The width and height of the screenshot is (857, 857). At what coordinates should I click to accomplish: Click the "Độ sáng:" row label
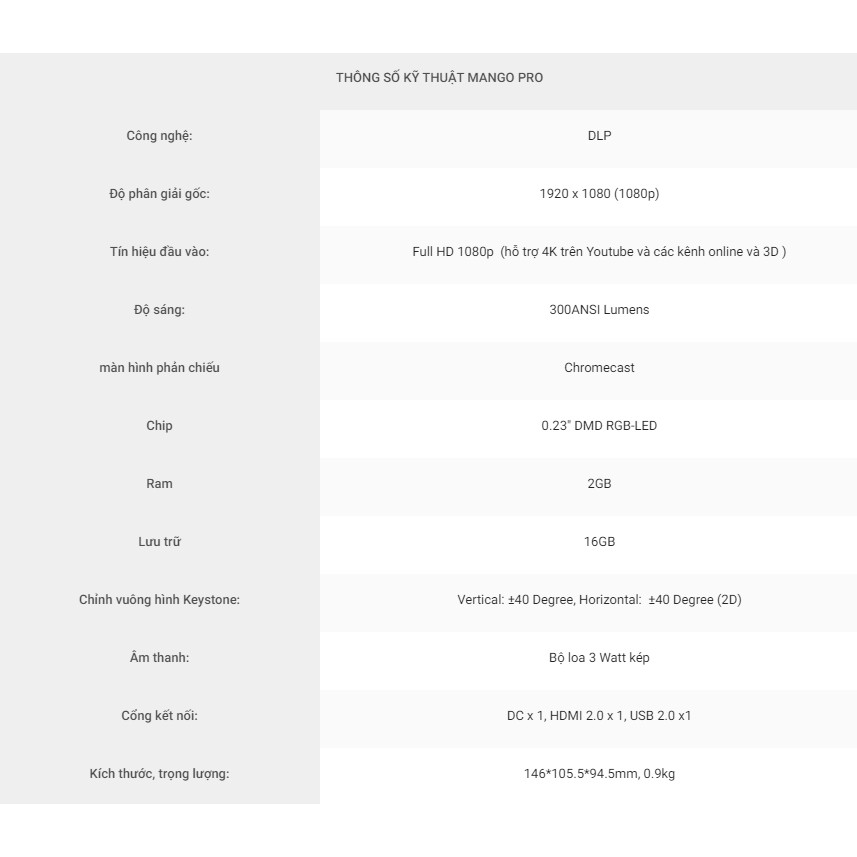click(x=159, y=310)
